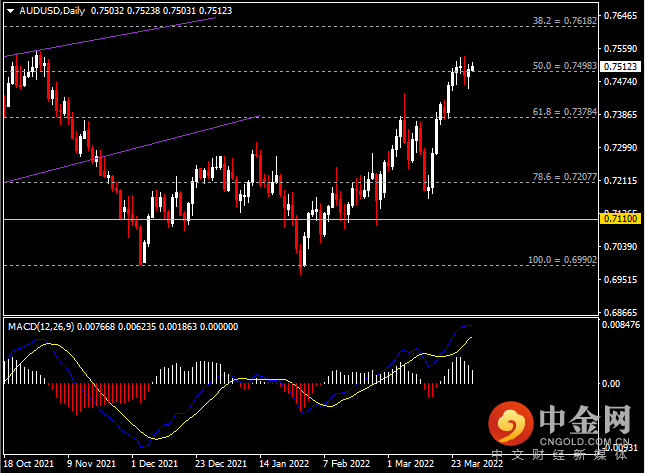Click the 9 Nov 2021 date label
The height and width of the screenshot is (473, 645).
tap(91, 464)
